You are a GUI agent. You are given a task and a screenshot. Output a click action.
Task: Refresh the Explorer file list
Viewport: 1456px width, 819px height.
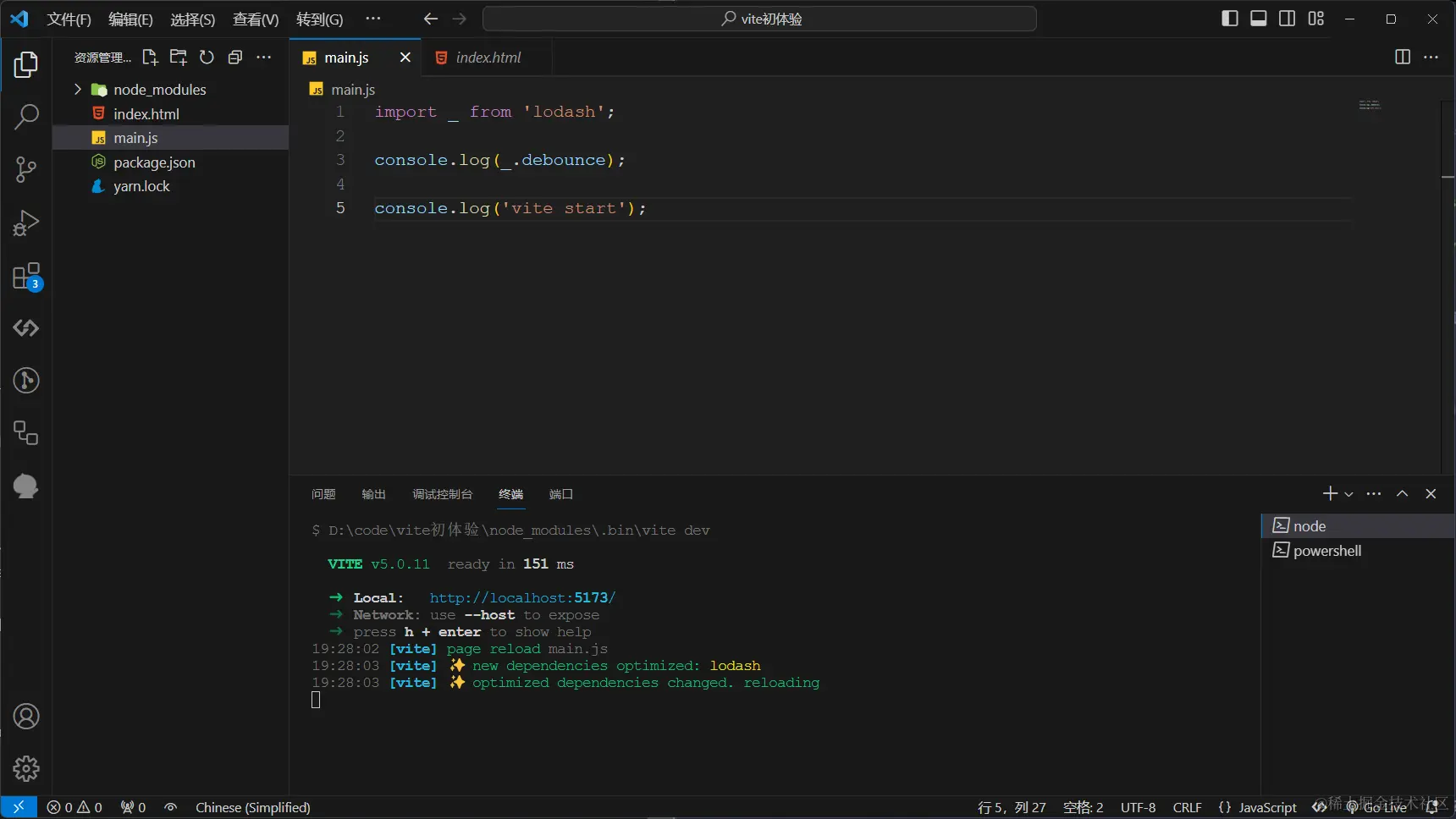pos(207,58)
